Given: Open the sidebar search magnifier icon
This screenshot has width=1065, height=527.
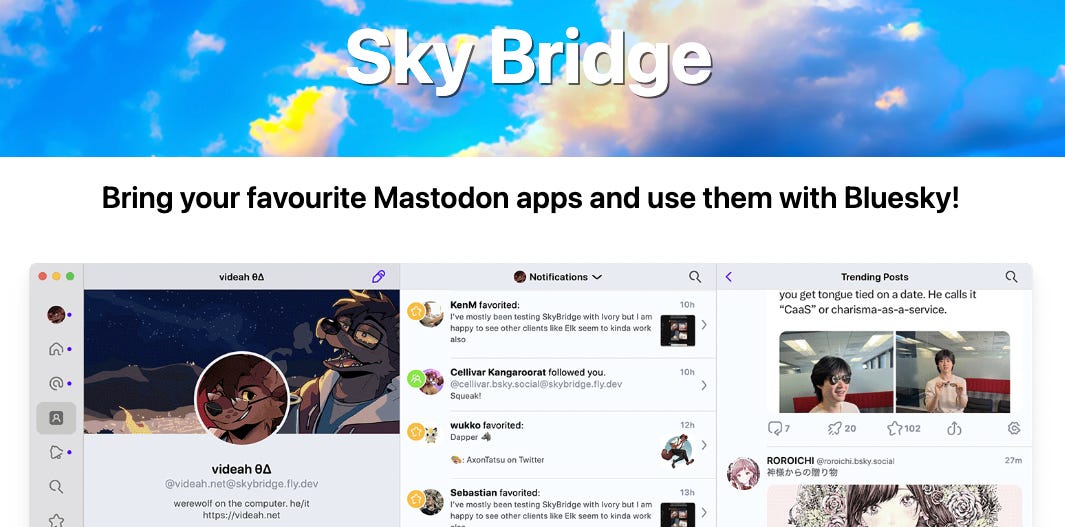Looking at the screenshot, I should point(56,486).
